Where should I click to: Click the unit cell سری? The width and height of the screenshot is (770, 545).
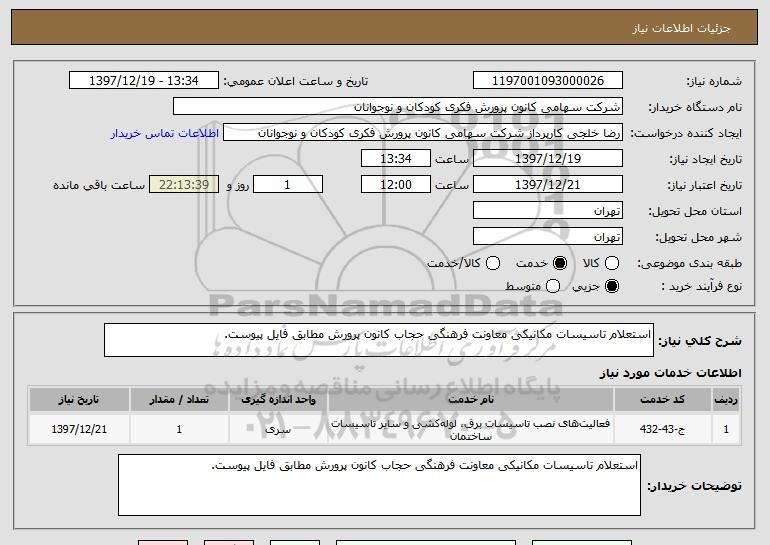[278, 429]
